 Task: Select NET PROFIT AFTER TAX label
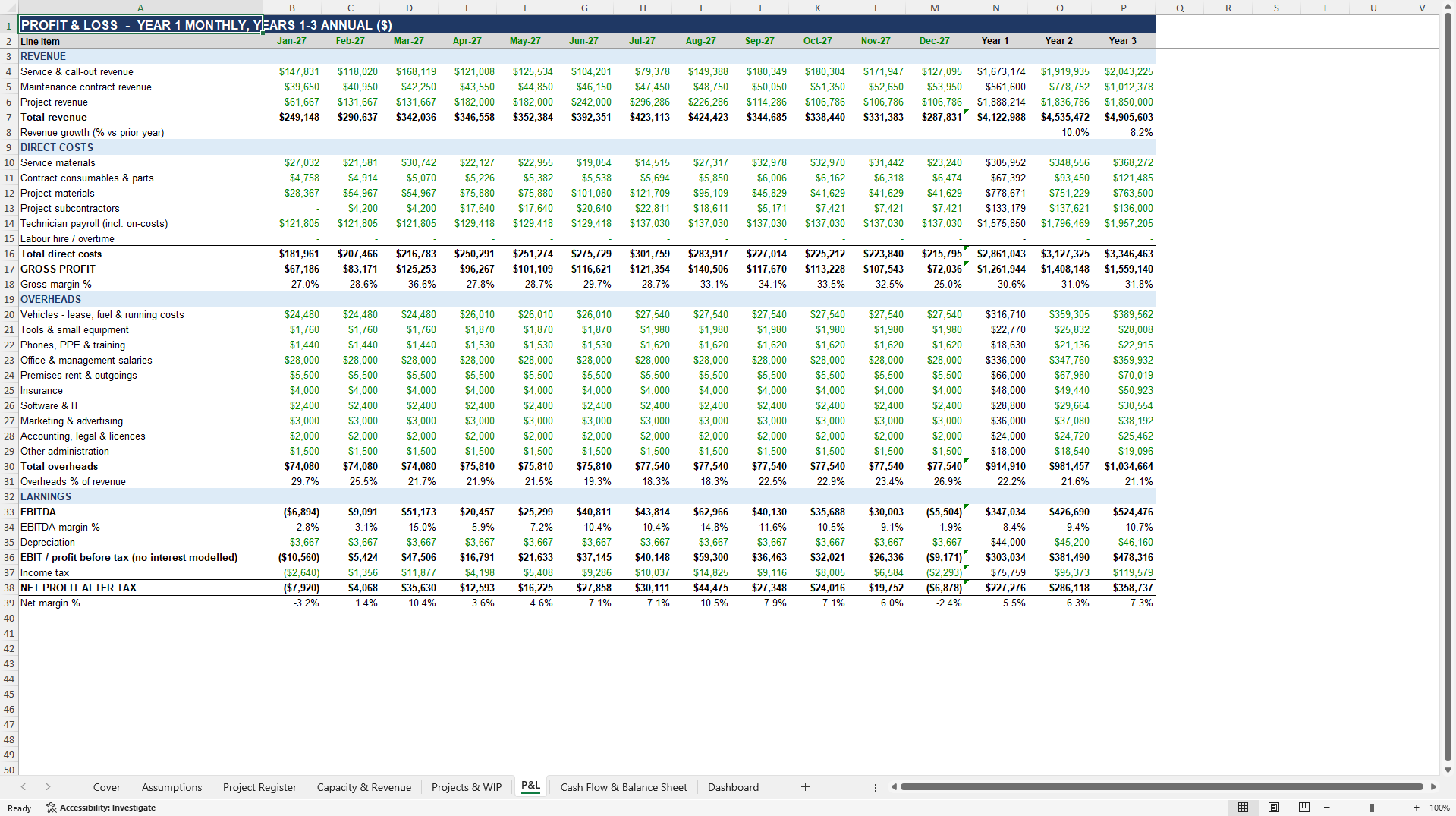tap(140, 588)
